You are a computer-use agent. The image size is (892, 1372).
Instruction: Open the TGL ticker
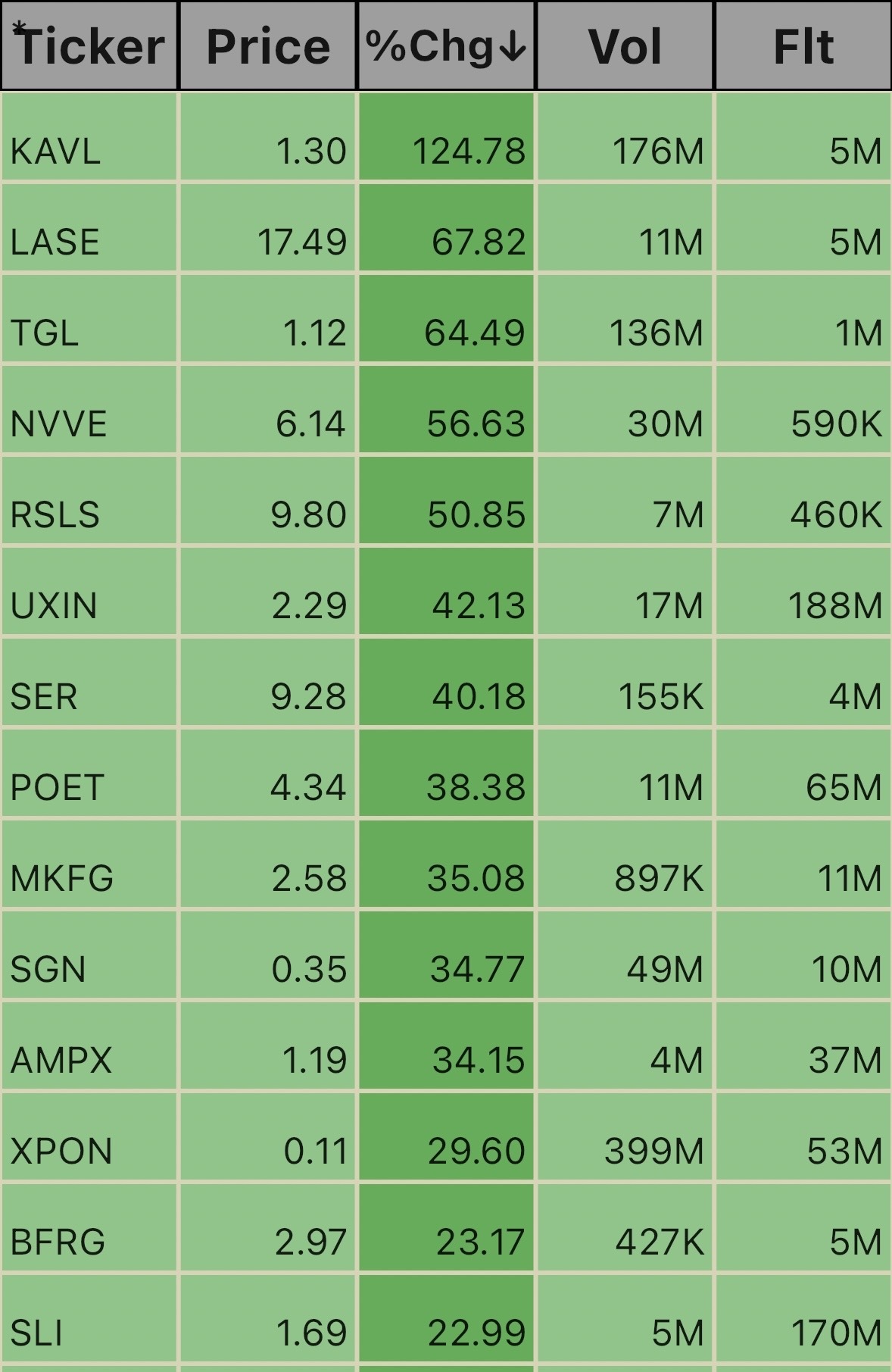45,333
